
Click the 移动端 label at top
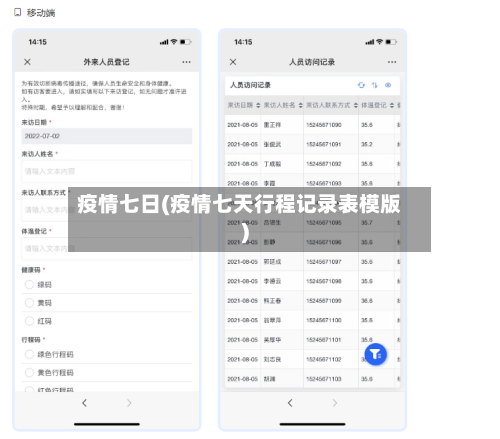pyautogui.click(x=41, y=13)
